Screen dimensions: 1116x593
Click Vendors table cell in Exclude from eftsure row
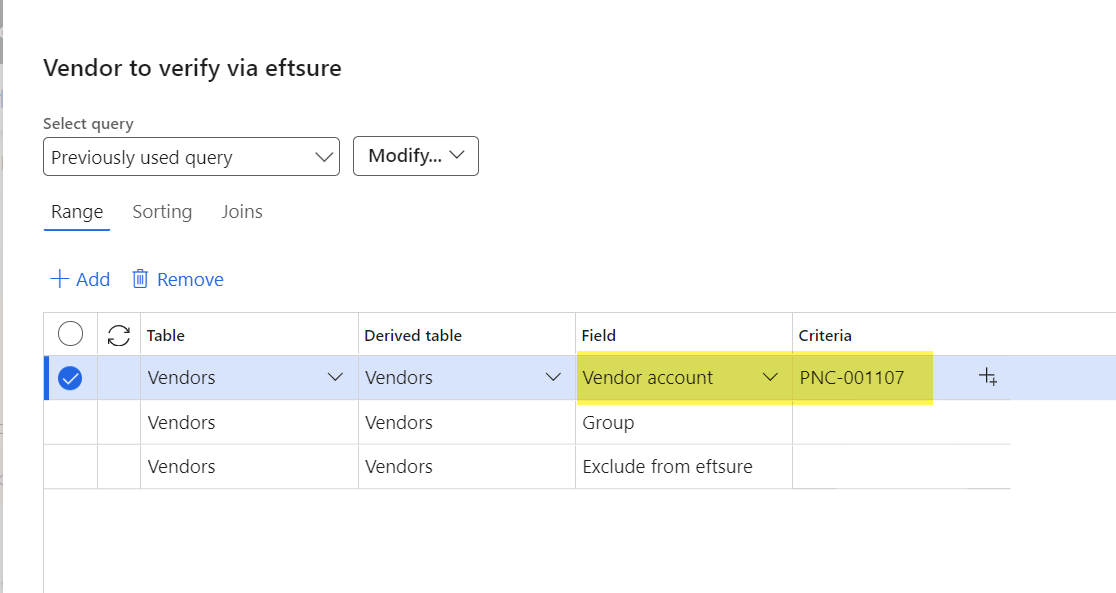(x=249, y=466)
